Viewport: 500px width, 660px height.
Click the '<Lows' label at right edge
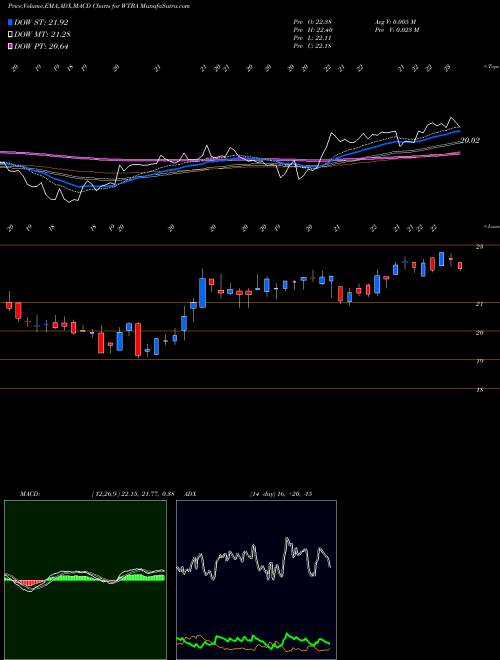click(x=491, y=226)
